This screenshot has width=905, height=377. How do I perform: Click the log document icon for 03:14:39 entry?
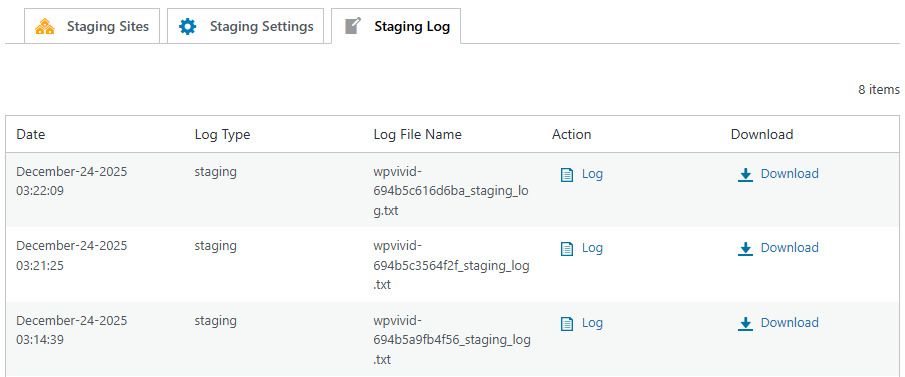[567, 324]
